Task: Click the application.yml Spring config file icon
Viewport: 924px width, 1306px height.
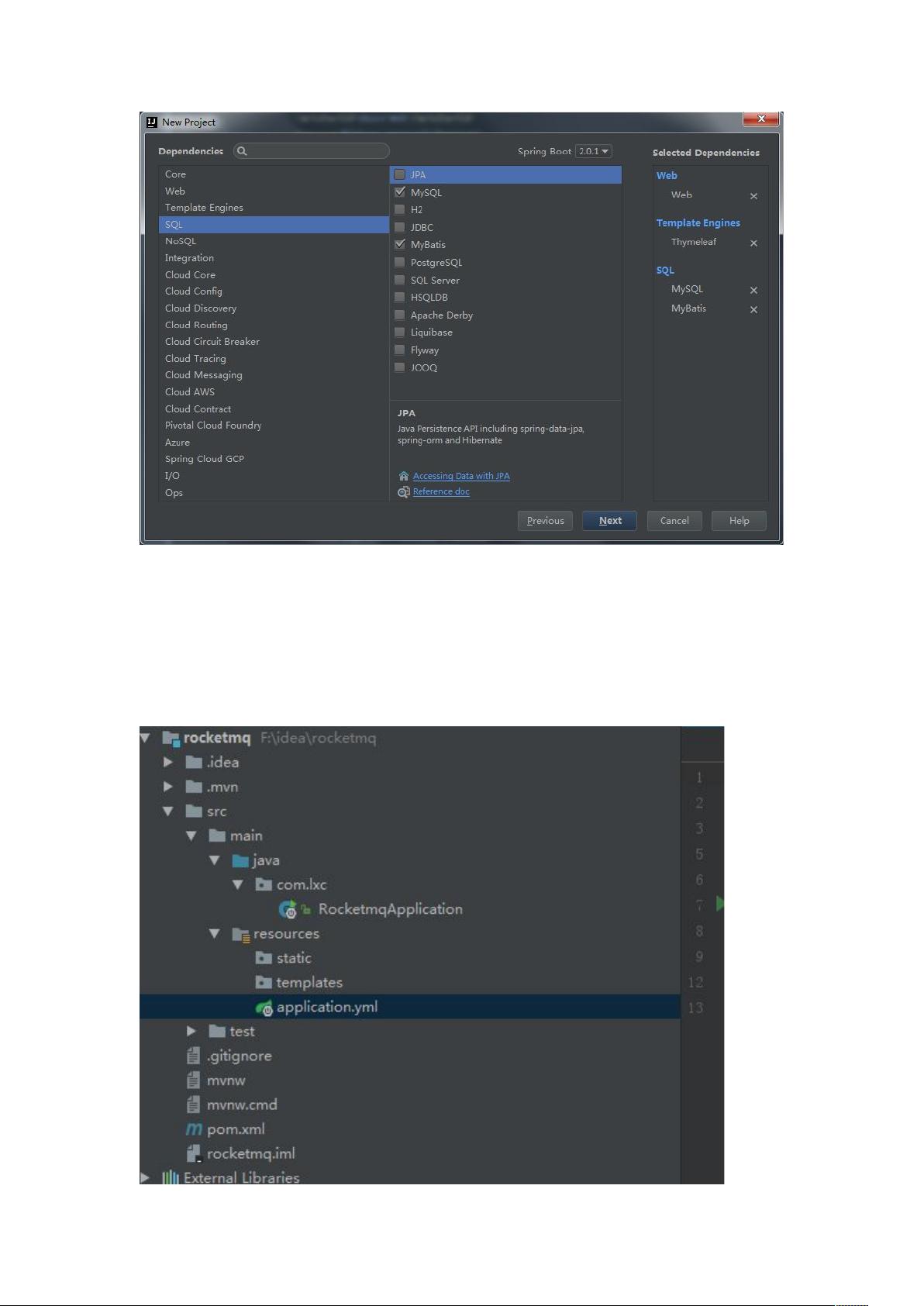Action: pos(264,1008)
